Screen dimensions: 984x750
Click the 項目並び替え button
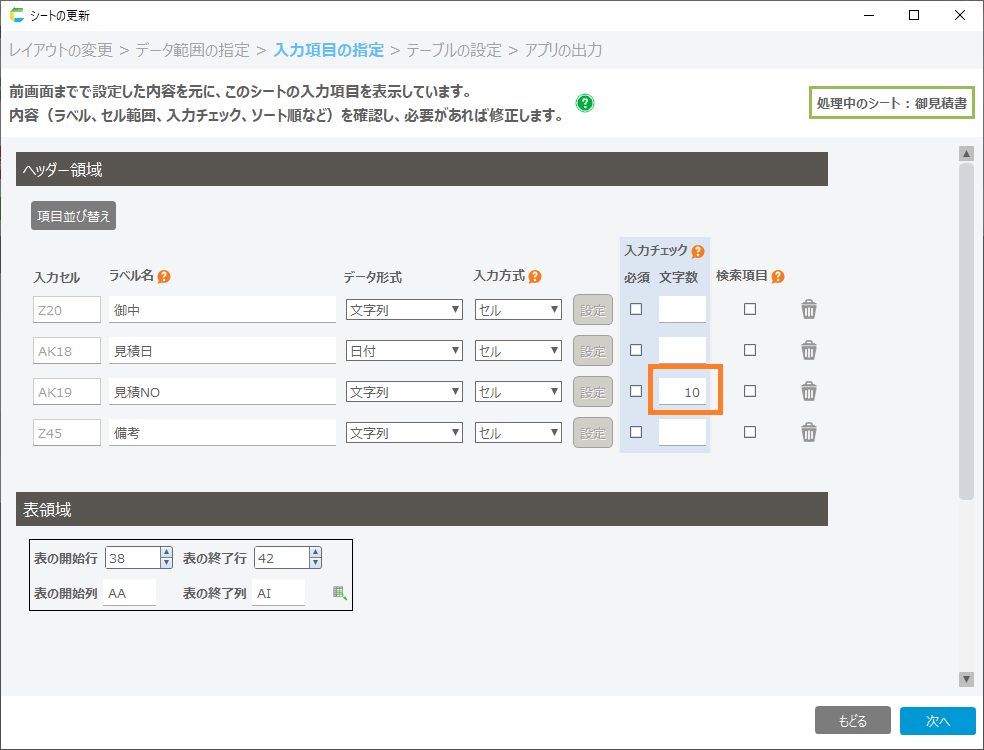pos(74,216)
